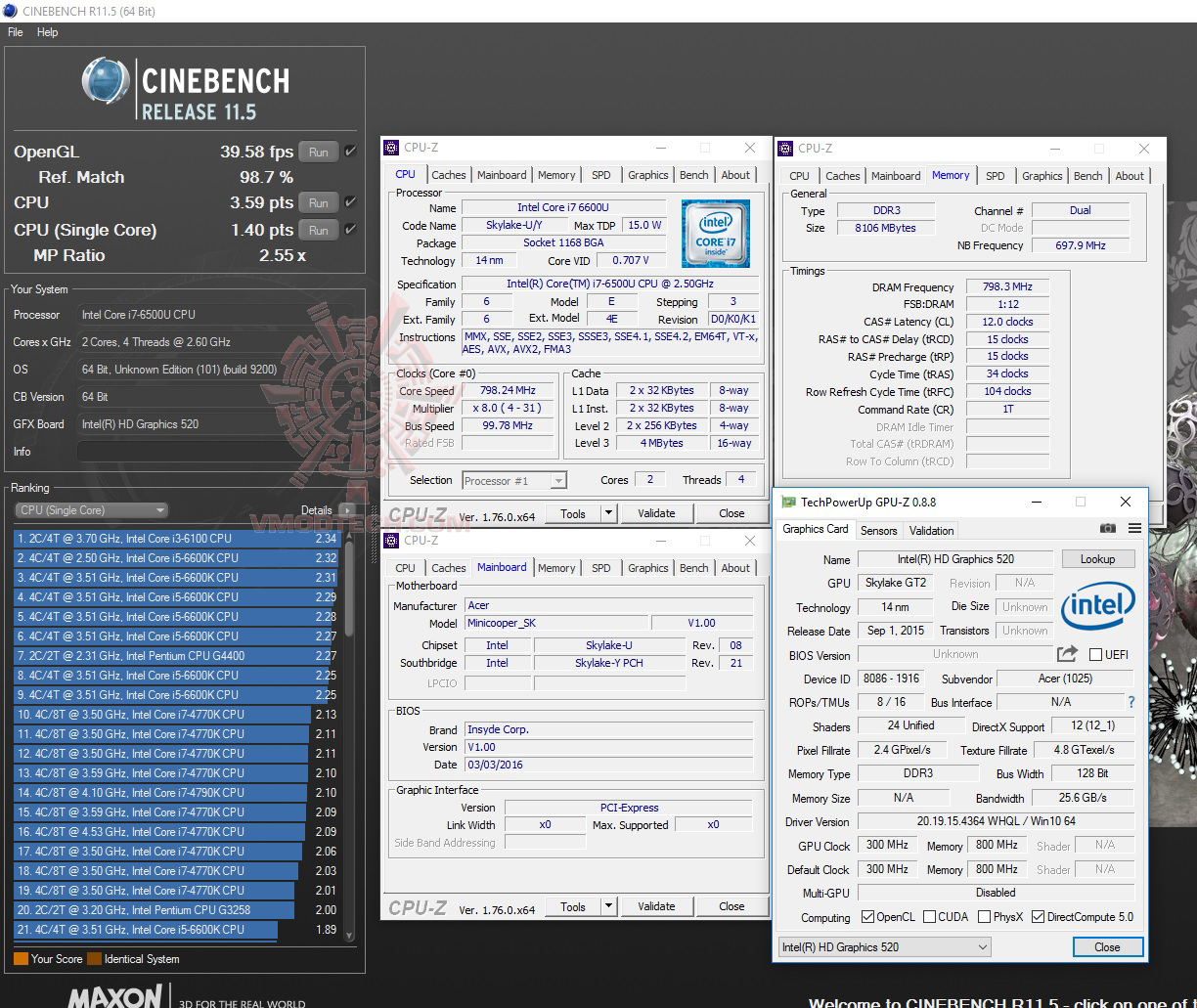Enable the UEFI checkbox in GPU-Z
The width and height of the screenshot is (1197, 1008).
[x=1095, y=655]
